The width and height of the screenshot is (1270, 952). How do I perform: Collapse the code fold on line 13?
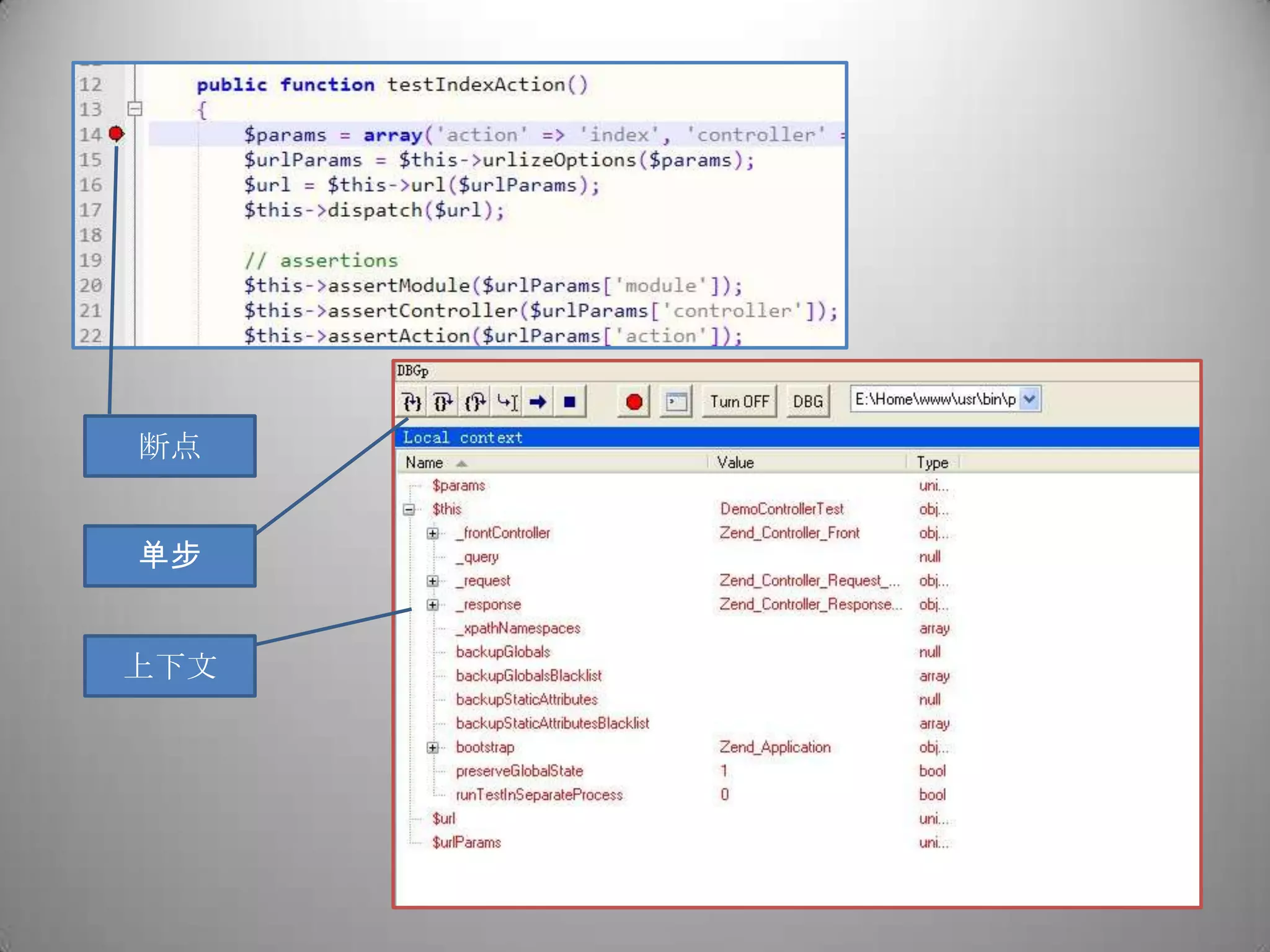click(135, 109)
